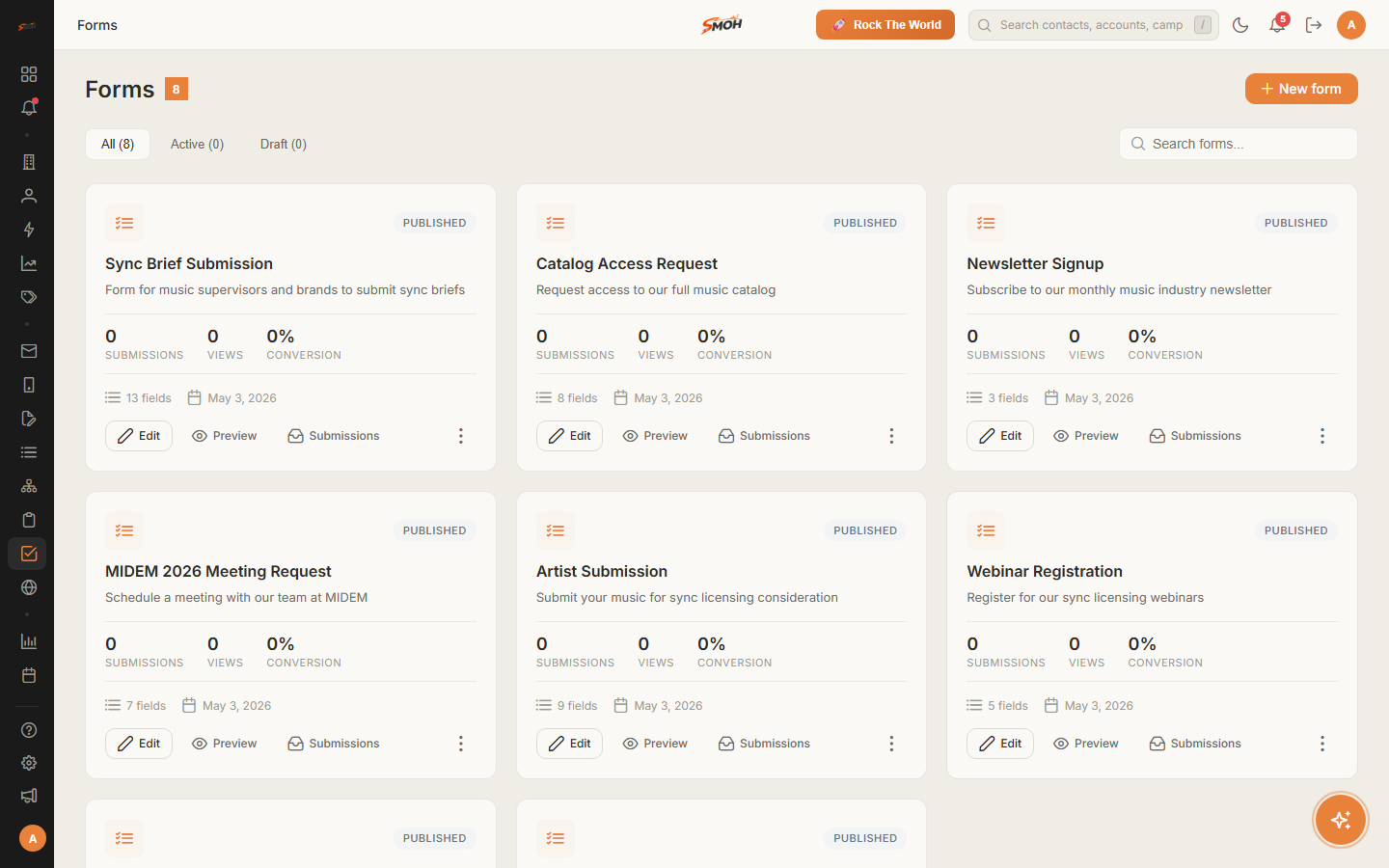
Task: Edit the Artist Submission form
Action: click(x=569, y=744)
